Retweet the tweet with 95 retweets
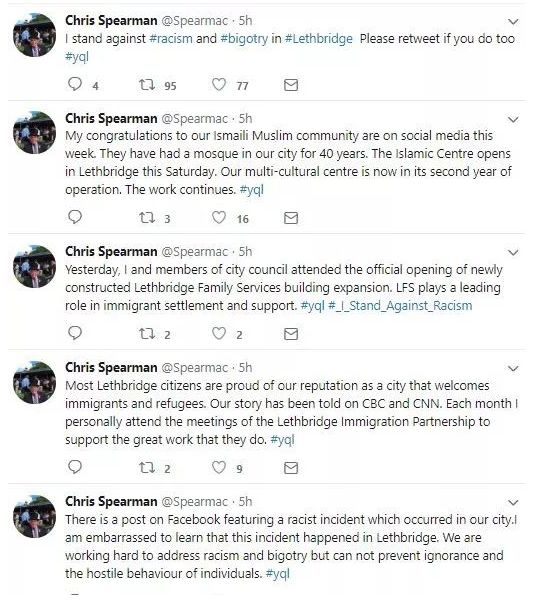This screenshot has height=606, width=545. click(147, 85)
